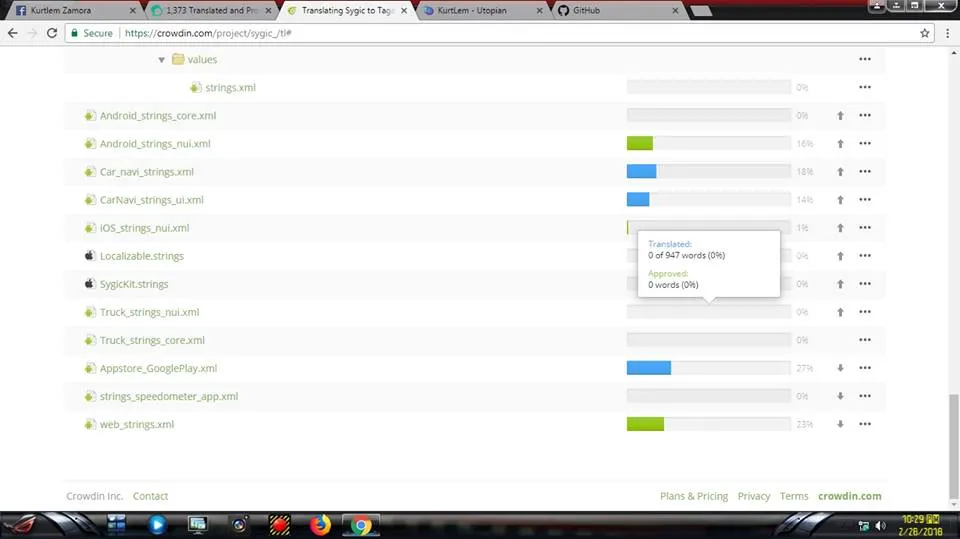Open the crowdin.com footer link
Viewport: 960px width, 539px height.
[850, 496]
